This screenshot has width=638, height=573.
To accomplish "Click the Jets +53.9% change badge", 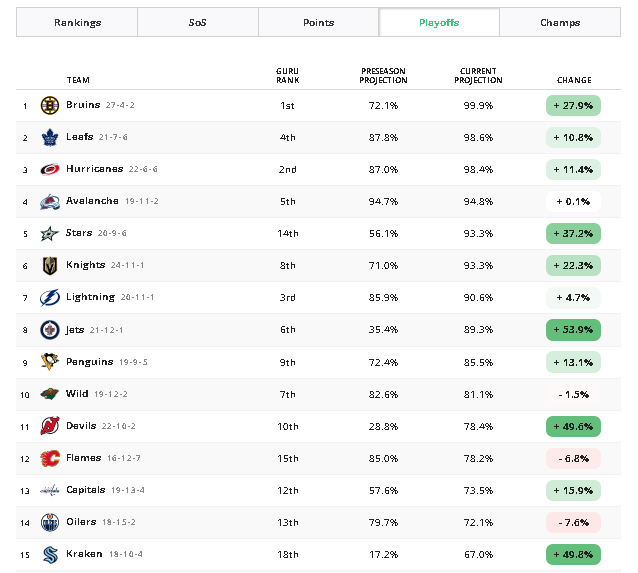I will coord(573,330).
